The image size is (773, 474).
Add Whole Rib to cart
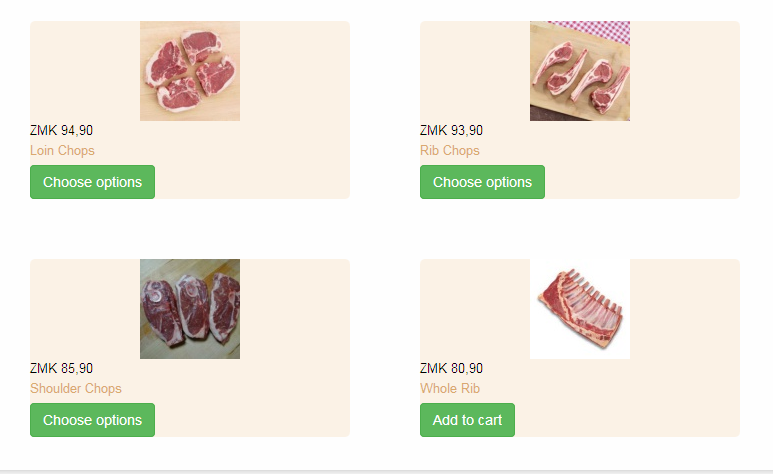coord(467,420)
